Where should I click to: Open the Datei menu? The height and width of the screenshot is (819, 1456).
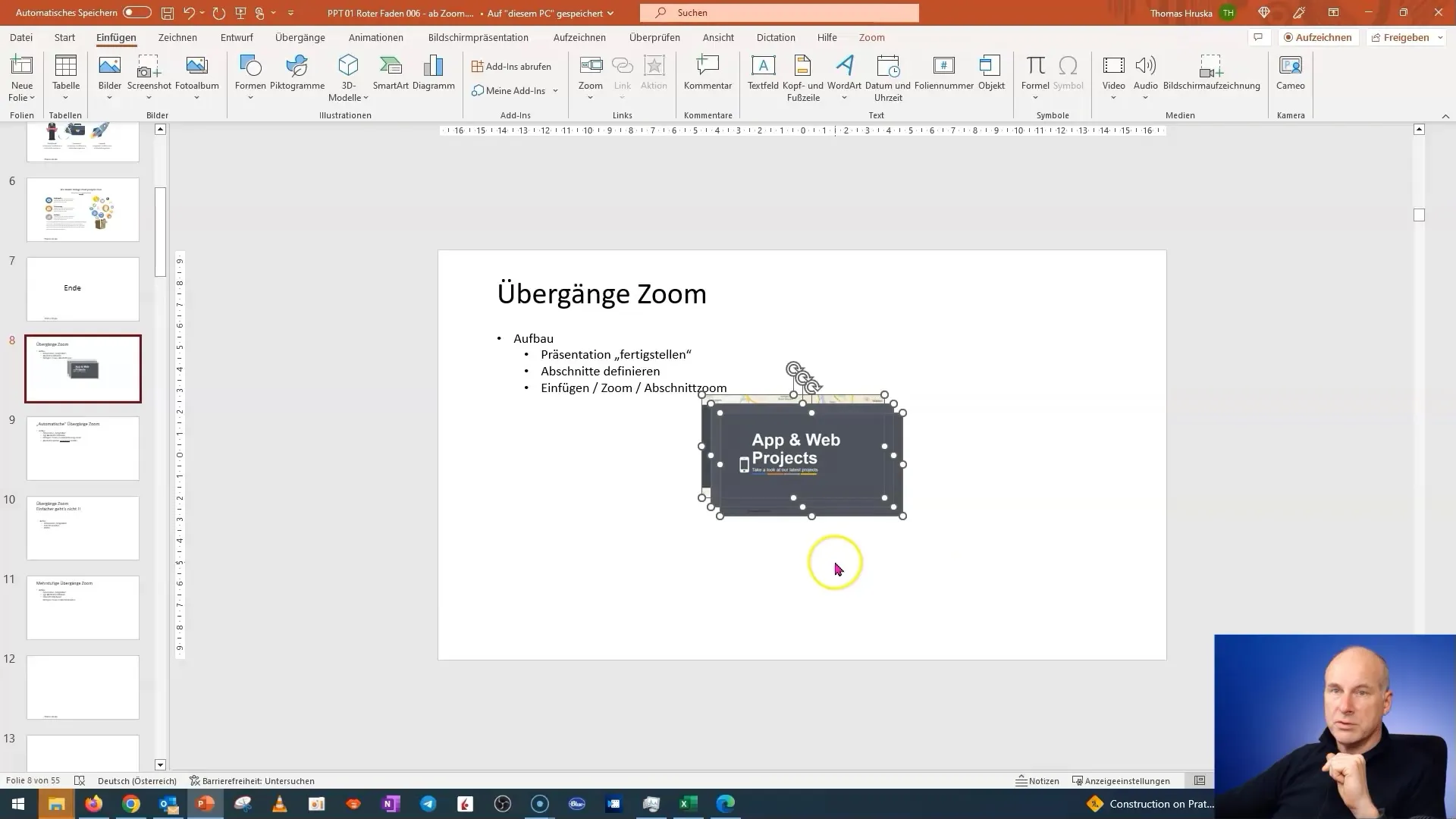coord(21,37)
